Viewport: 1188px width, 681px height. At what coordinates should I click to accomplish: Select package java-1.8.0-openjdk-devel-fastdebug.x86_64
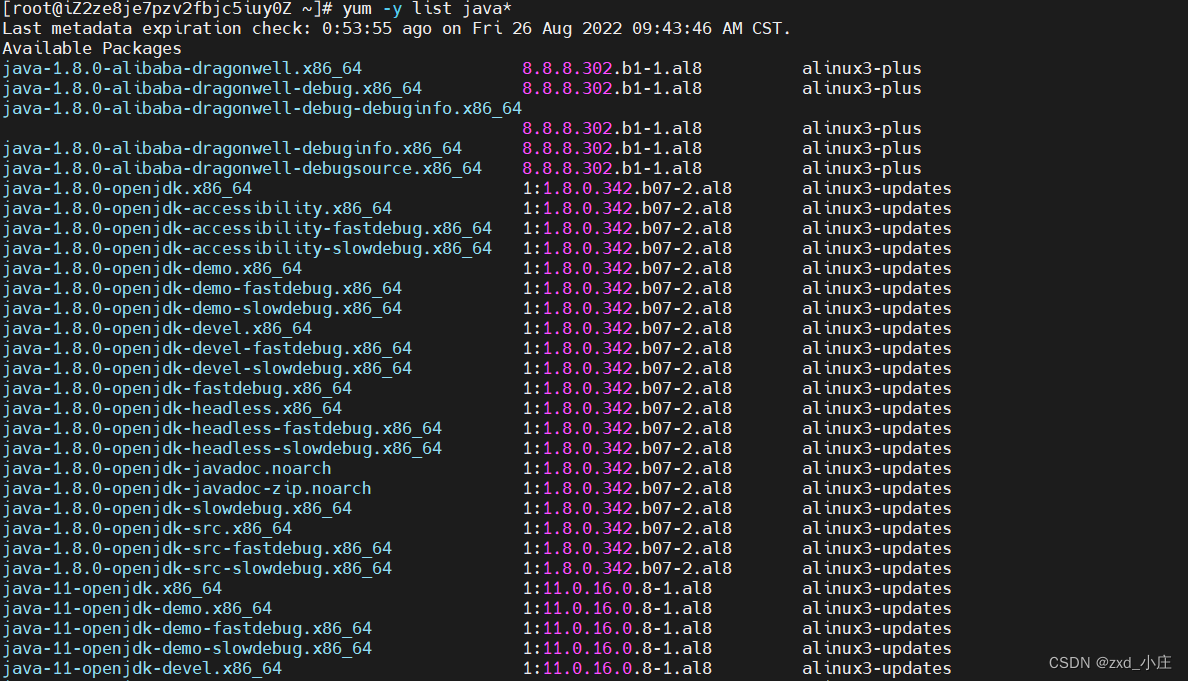(x=207, y=348)
